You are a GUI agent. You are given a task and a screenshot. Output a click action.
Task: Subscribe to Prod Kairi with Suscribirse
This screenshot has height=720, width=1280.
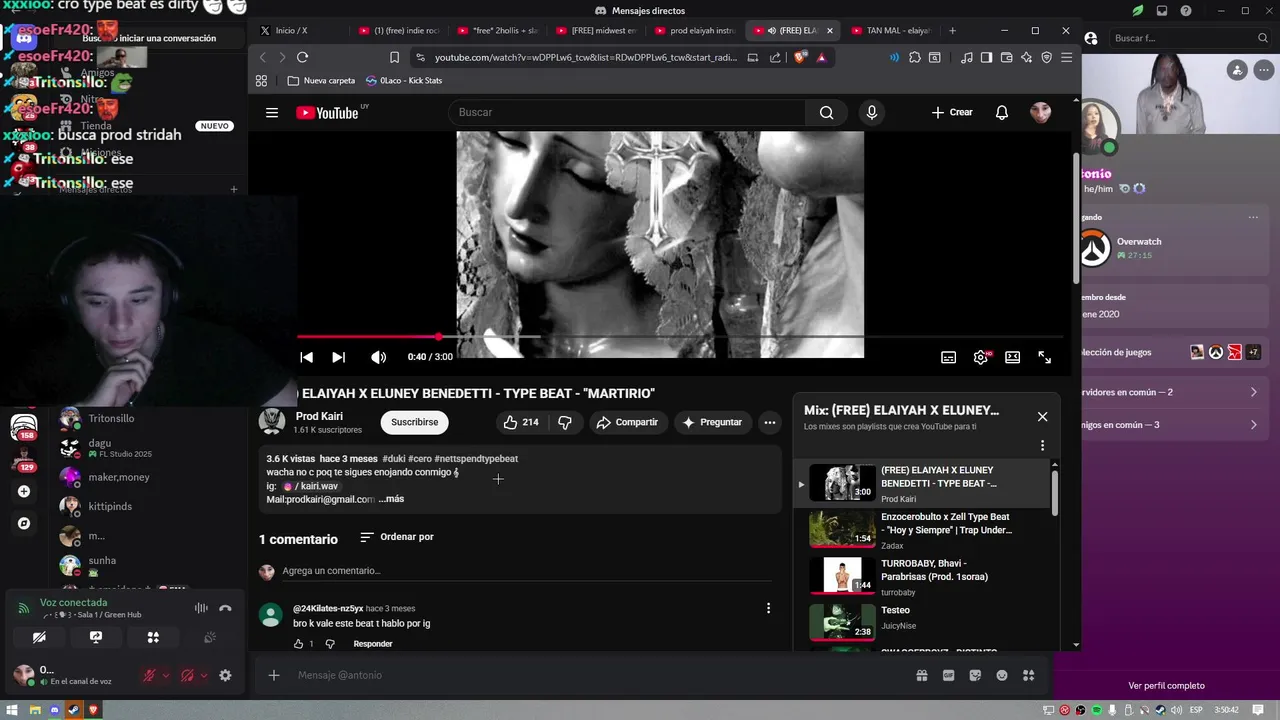click(x=414, y=423)
